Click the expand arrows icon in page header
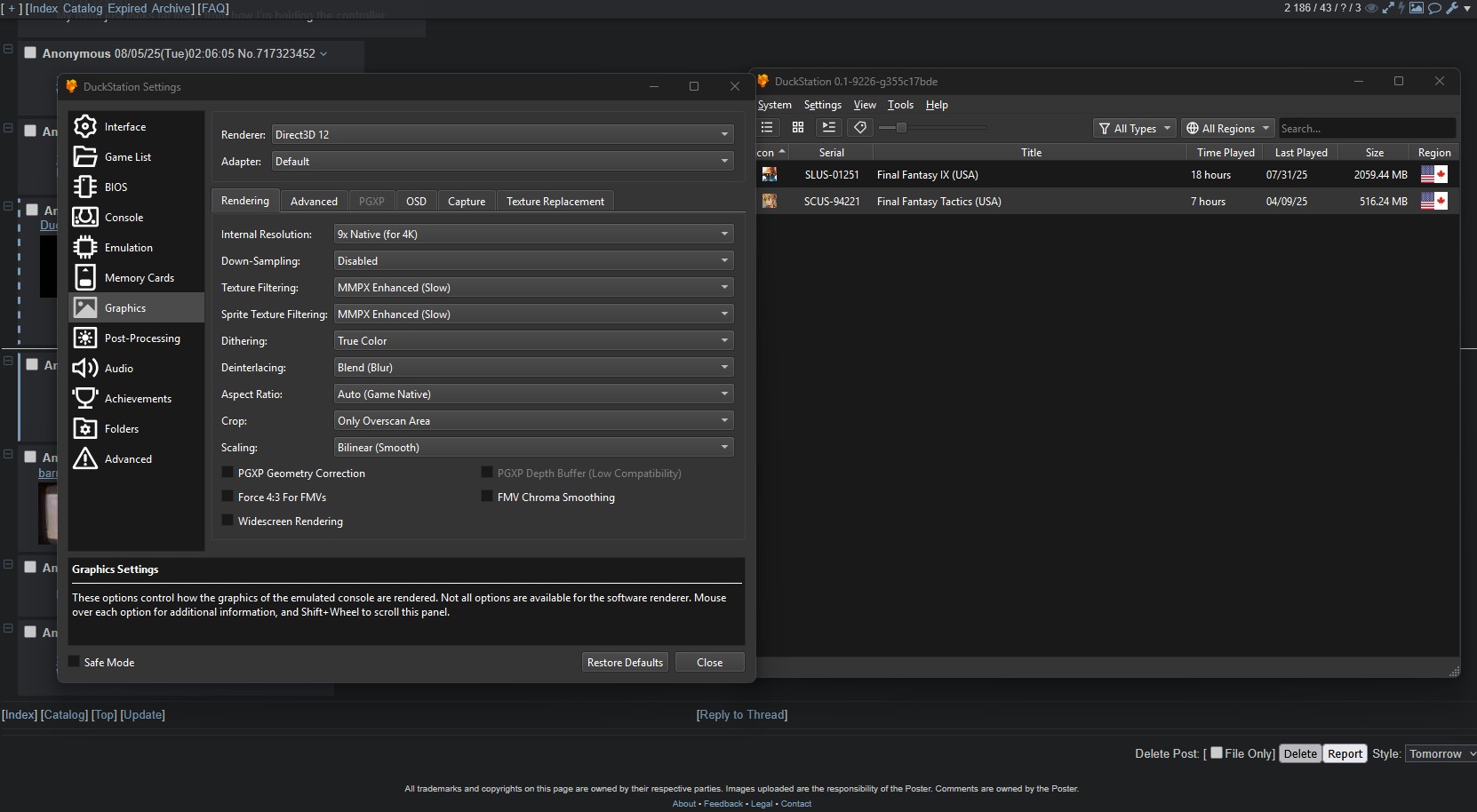 pyautogui.click(x=1387, y=8)
